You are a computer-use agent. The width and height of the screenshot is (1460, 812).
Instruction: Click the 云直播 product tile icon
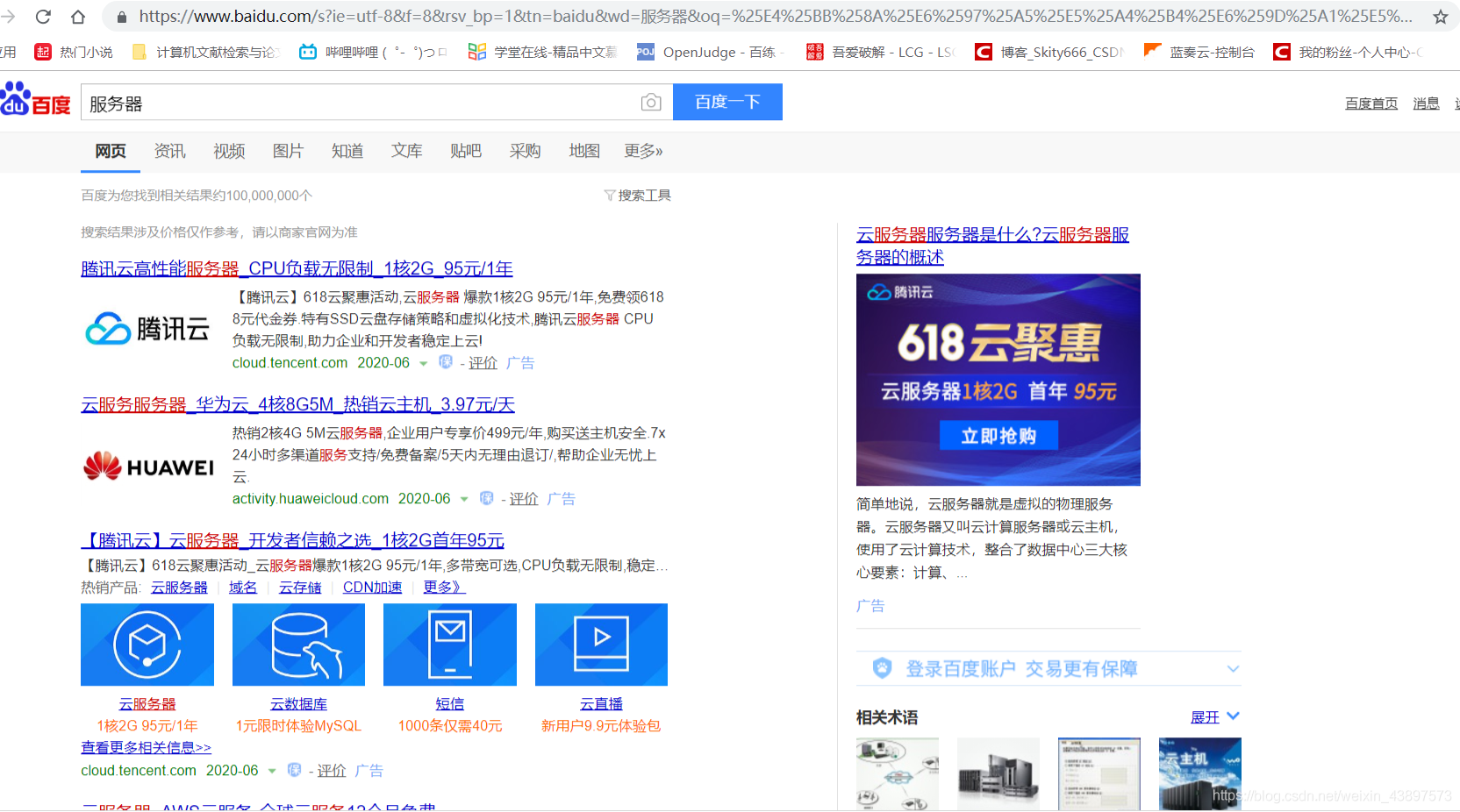pyautogui.click(x=601, y=645)
